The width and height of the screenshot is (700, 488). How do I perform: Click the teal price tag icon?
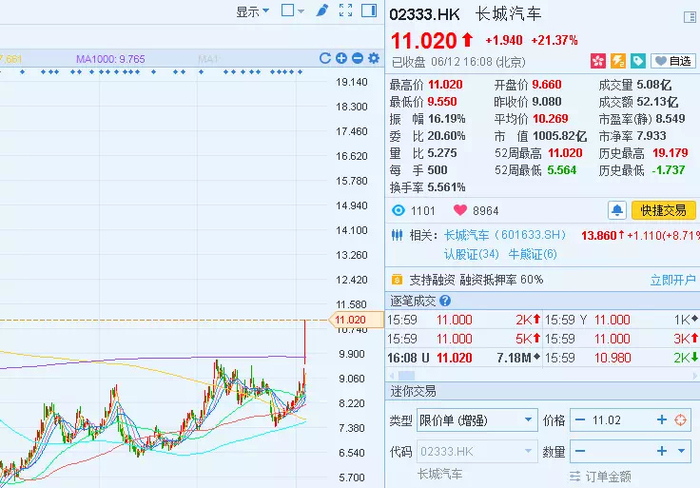638,61
